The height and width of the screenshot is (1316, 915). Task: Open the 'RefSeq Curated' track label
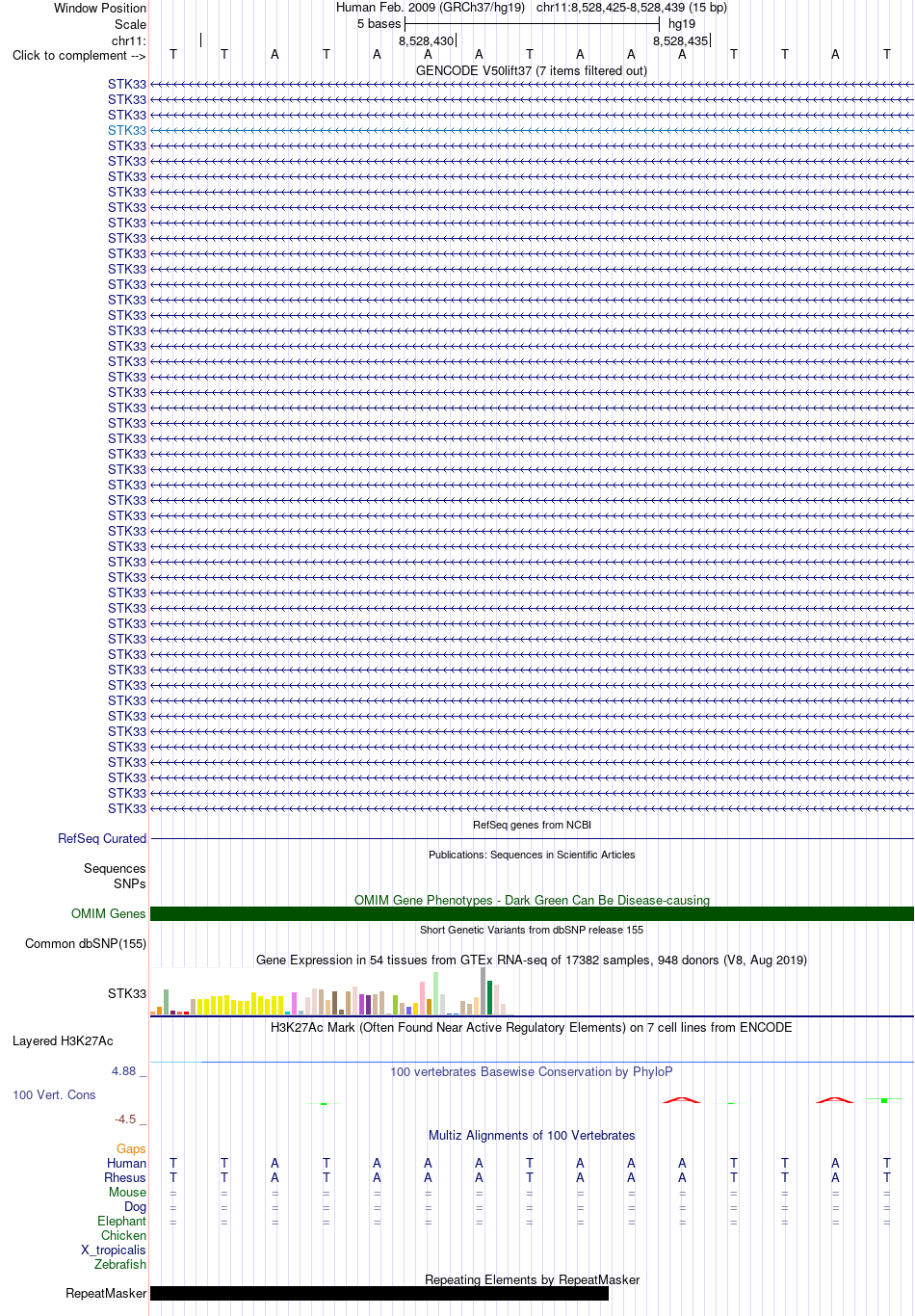coord(102,838)
